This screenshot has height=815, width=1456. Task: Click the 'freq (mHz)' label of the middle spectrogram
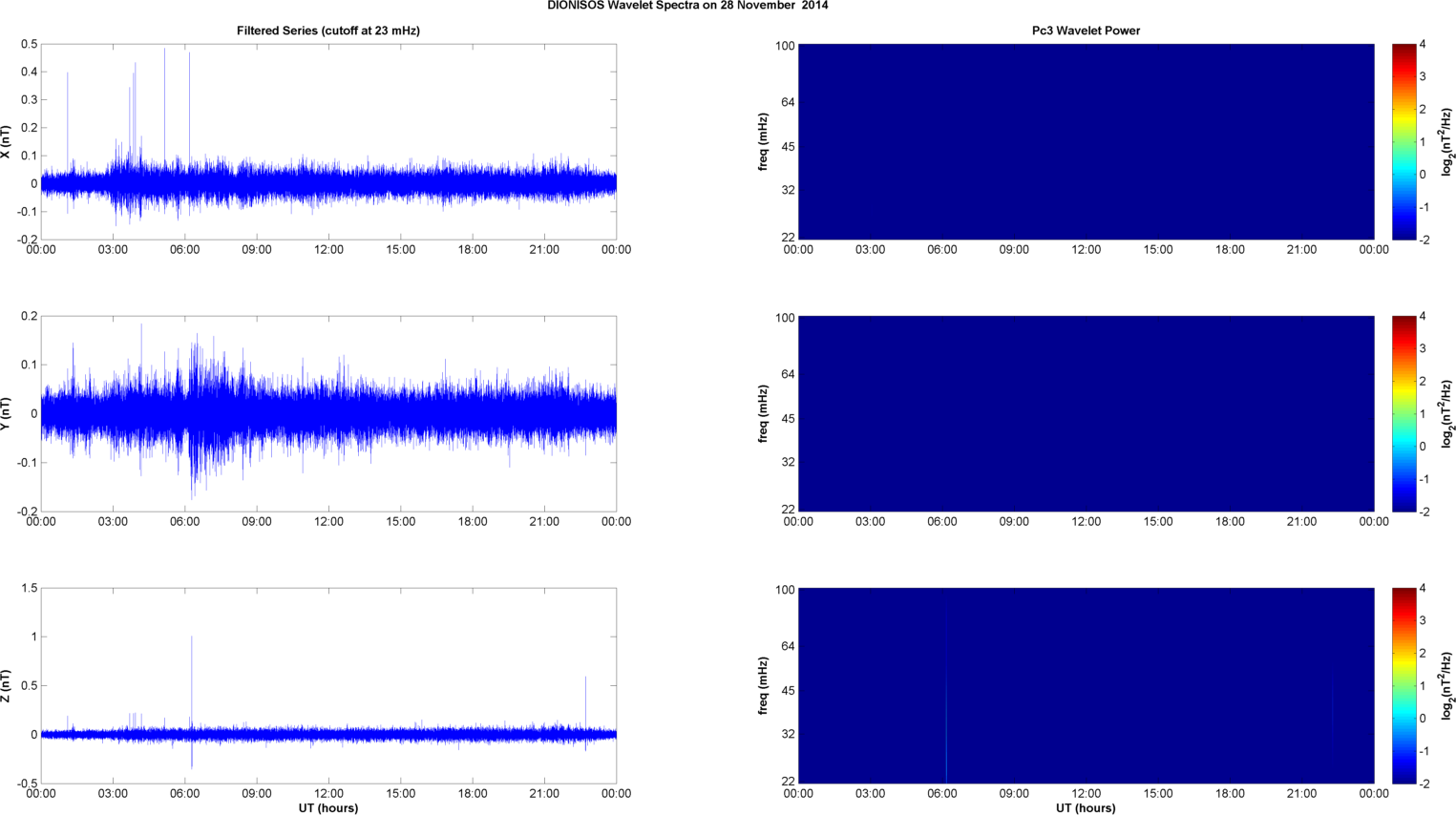[x=764, y=414]
